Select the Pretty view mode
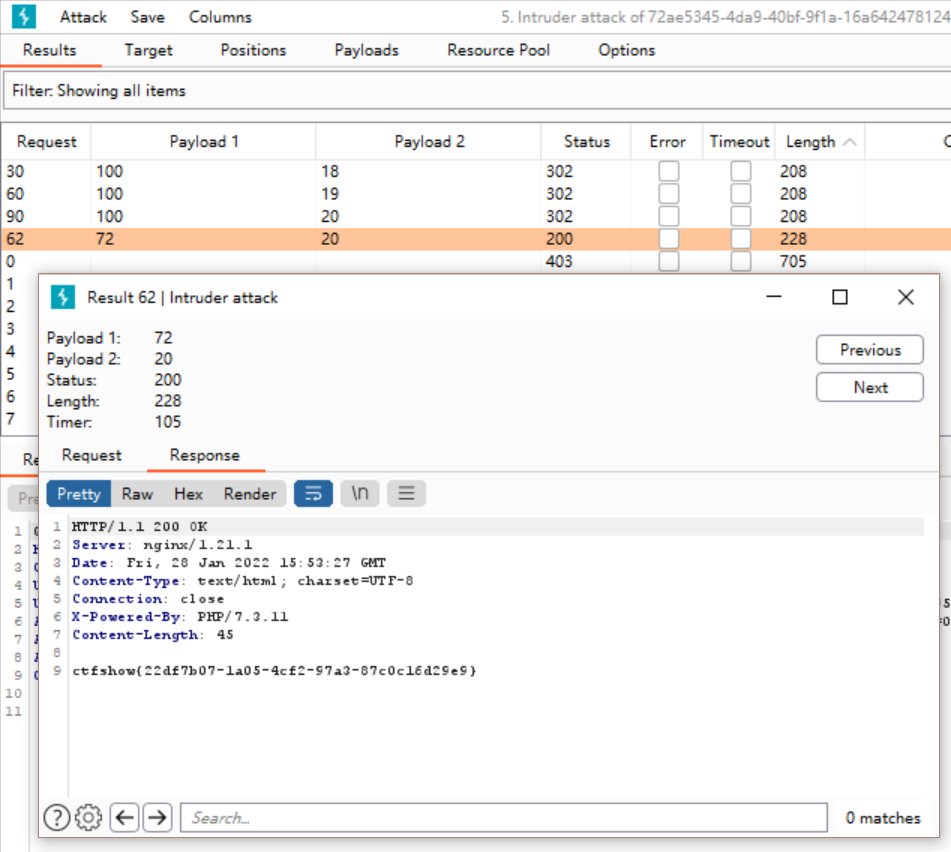951x852 pixels. pos(79,494)
